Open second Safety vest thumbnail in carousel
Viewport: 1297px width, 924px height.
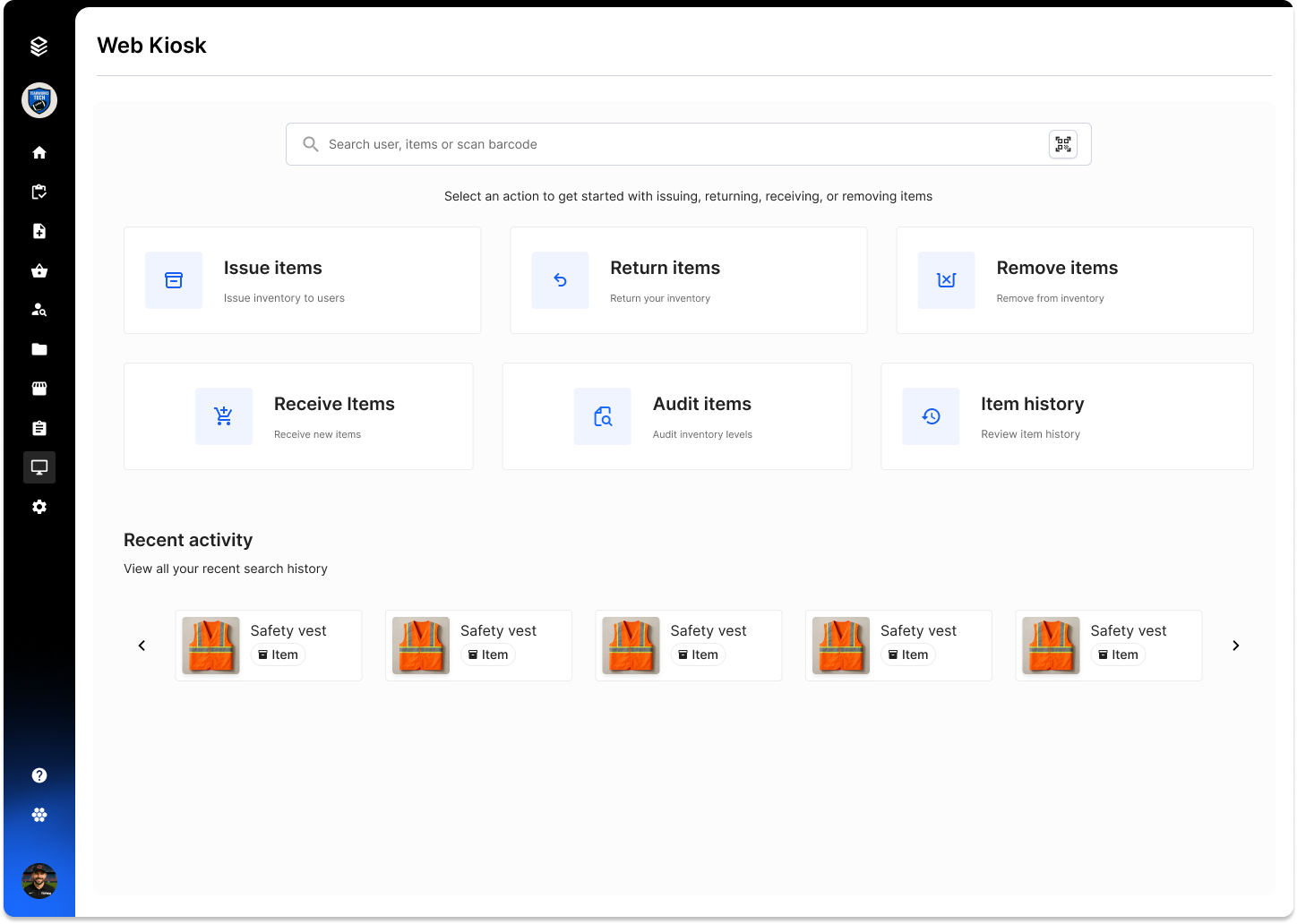pyautogui.click(x=421, y=646)
